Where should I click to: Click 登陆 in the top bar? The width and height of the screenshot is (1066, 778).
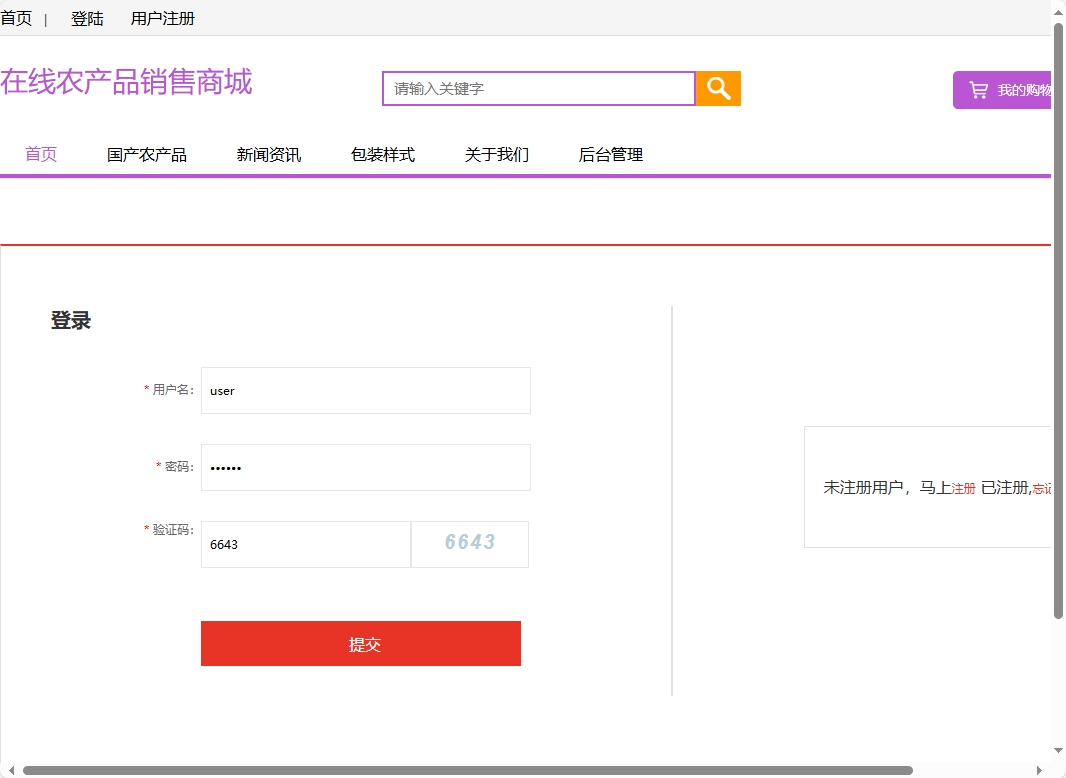click(x=87, y=17)
